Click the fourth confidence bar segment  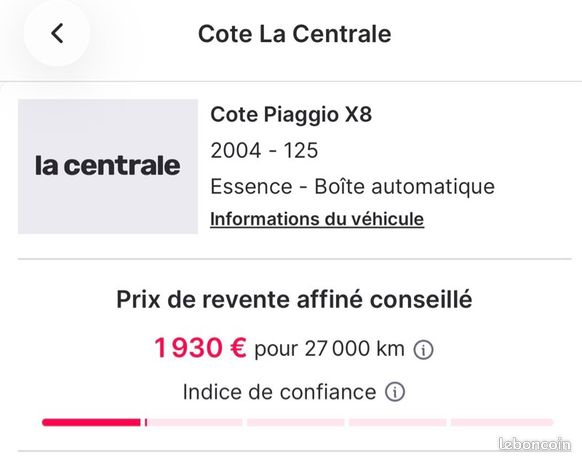pyautogui.click(x=398, y=422)
